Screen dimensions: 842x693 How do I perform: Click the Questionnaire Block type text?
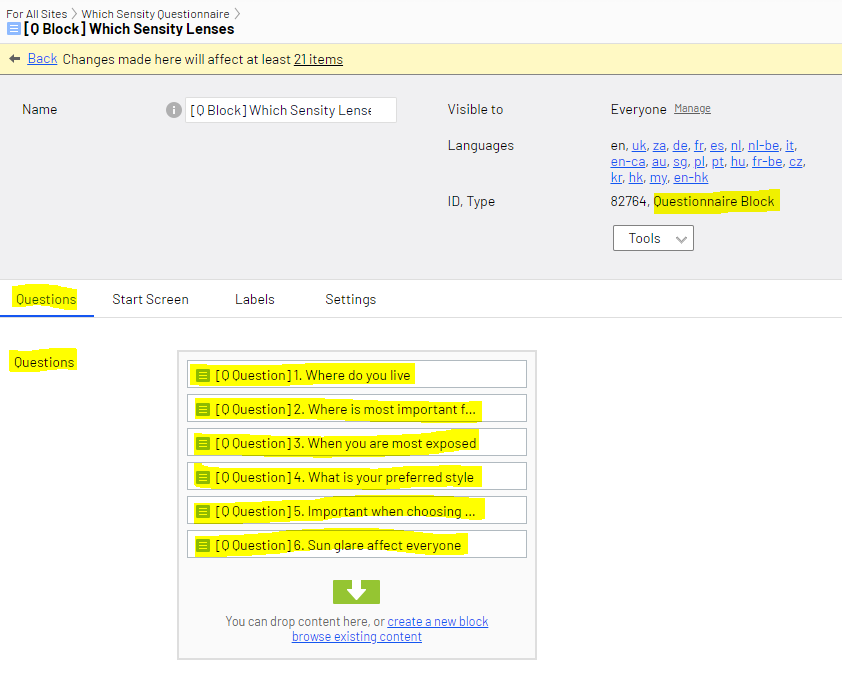tap(714, 201)
